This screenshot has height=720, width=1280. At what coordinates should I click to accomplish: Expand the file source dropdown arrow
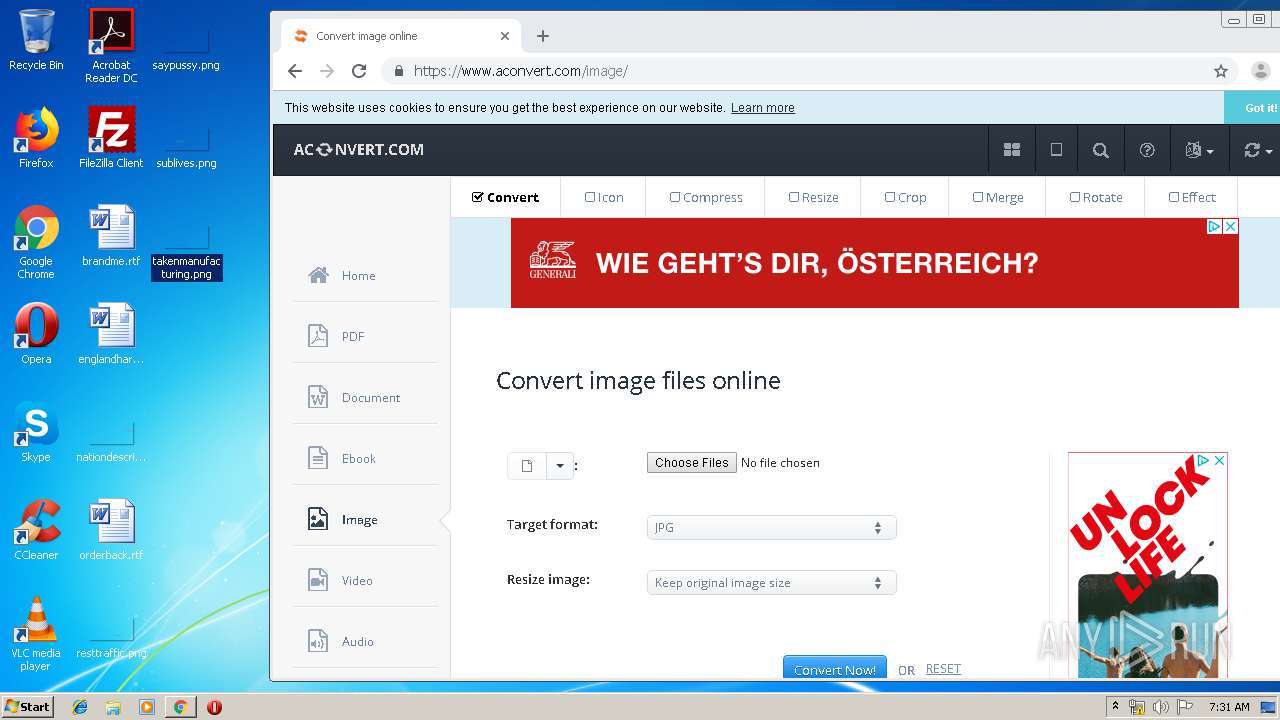[x=560, y=466]
